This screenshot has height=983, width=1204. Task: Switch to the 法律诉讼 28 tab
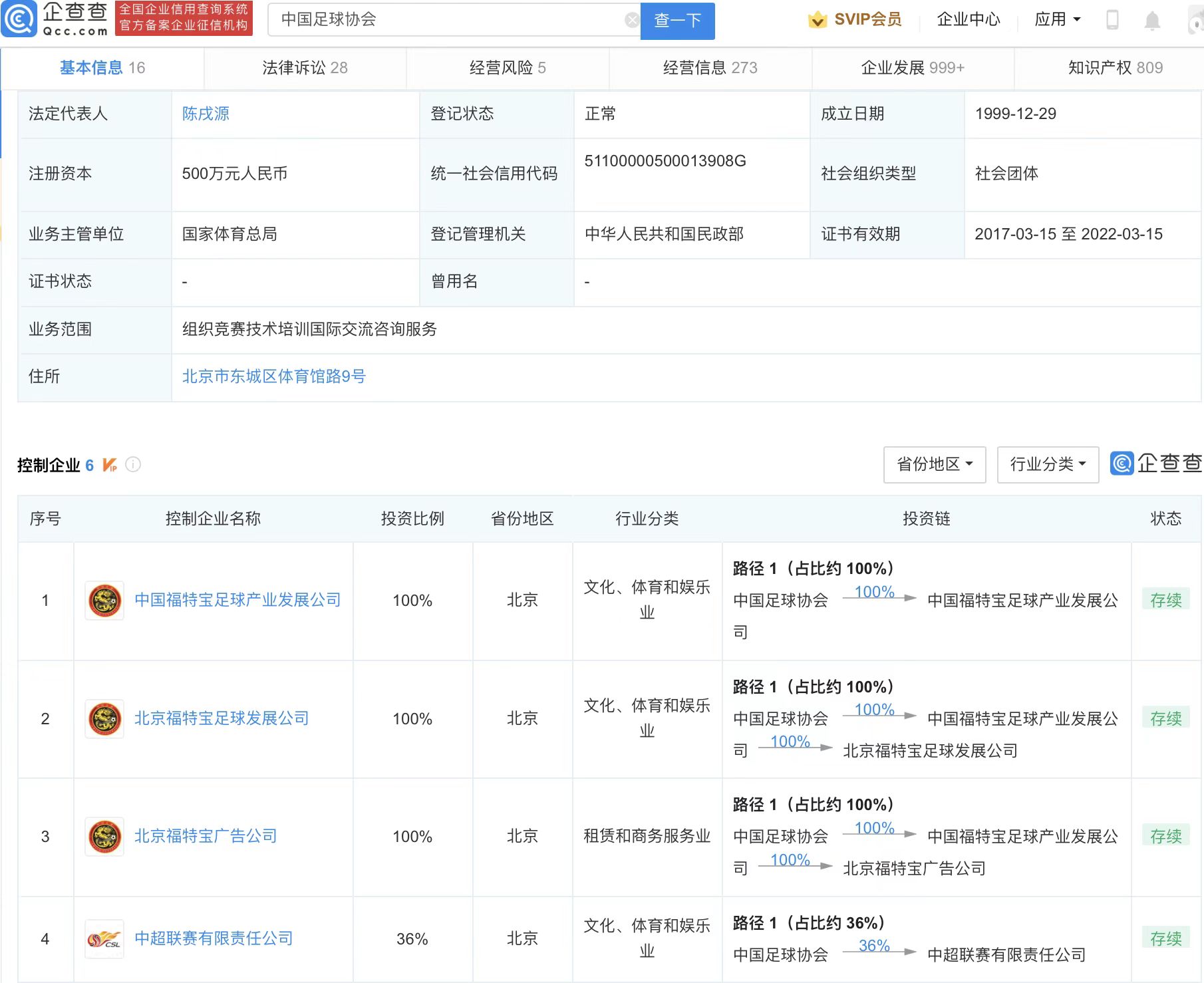coord(305,68)
